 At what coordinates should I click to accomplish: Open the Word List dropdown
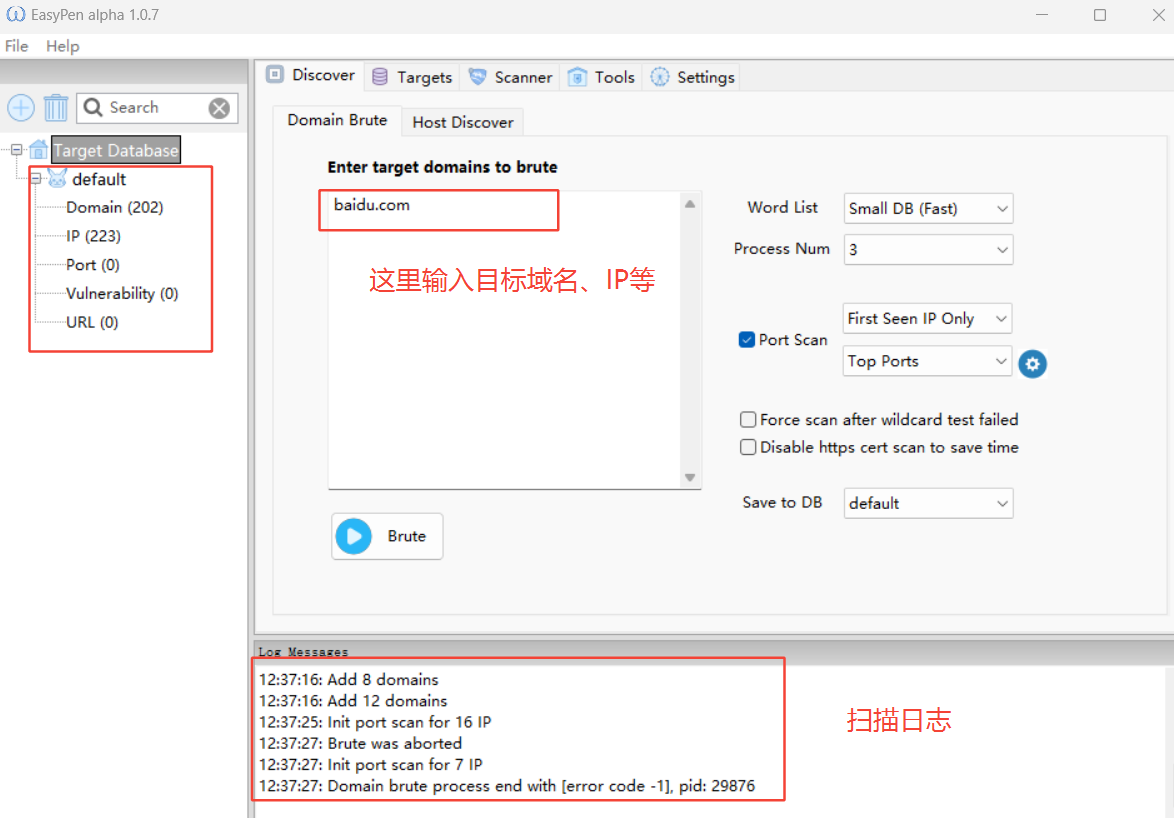(928, 209)
